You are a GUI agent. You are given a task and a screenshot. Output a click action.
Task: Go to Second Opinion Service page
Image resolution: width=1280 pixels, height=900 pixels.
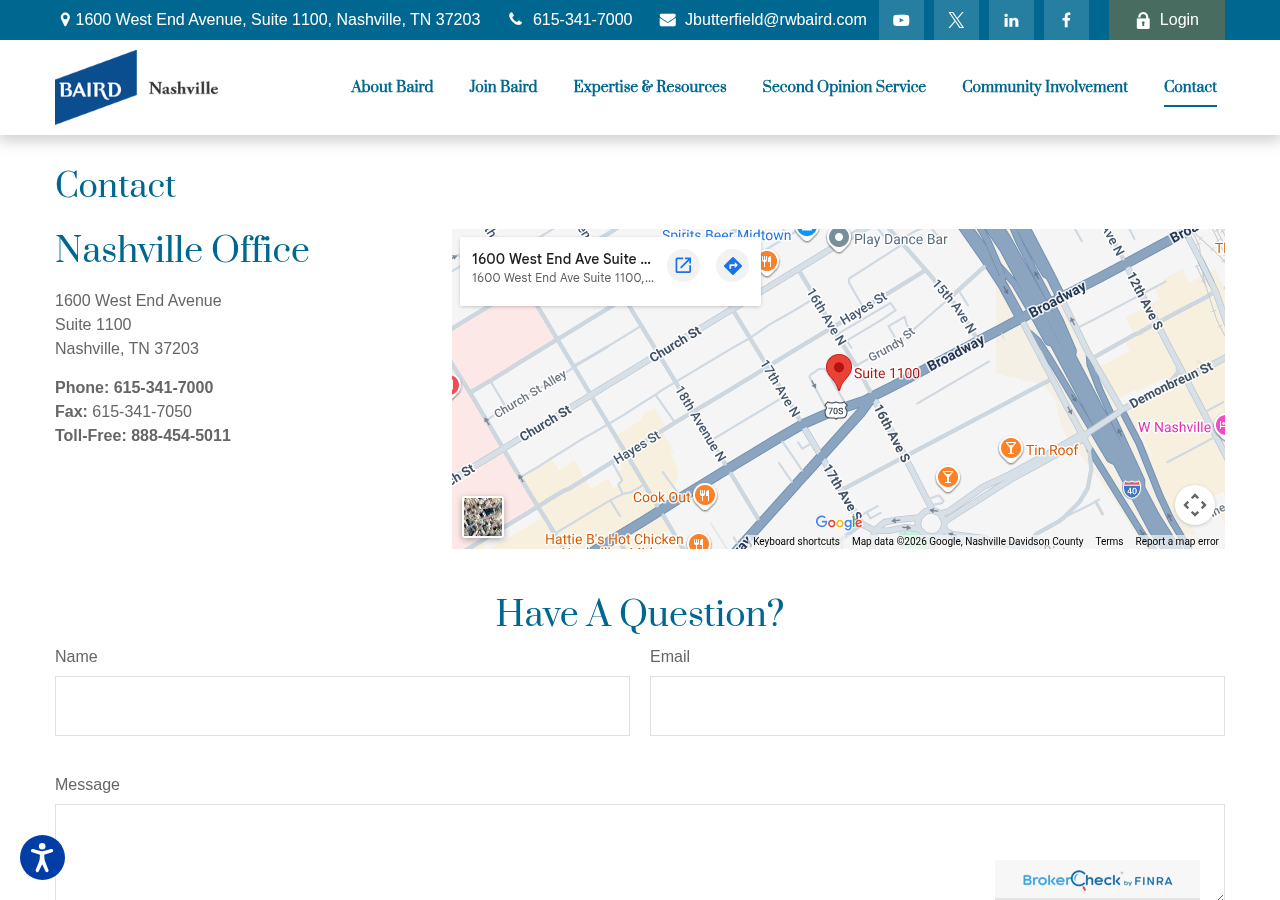point(844,87)
